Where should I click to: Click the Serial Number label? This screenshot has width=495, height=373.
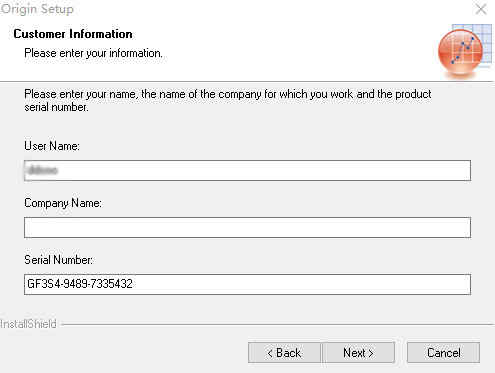tap(59, 260)
